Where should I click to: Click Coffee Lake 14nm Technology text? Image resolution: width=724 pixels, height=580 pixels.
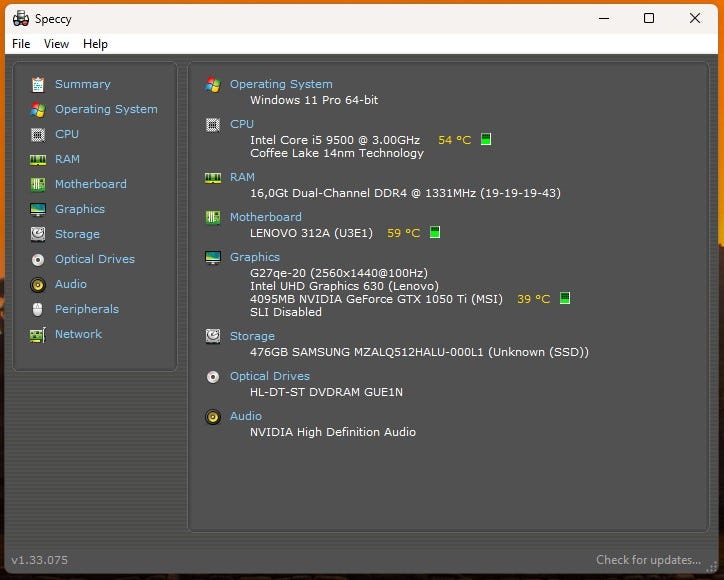337,153
